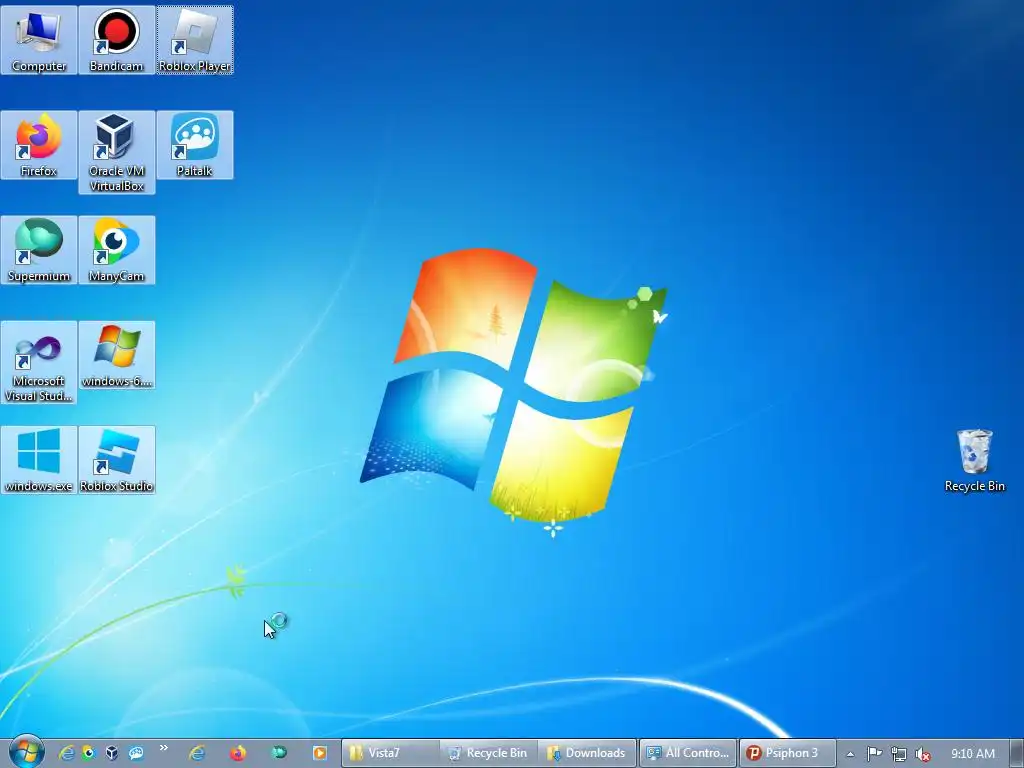Select the Recycle Bin desktop icon

coord(974,460)
